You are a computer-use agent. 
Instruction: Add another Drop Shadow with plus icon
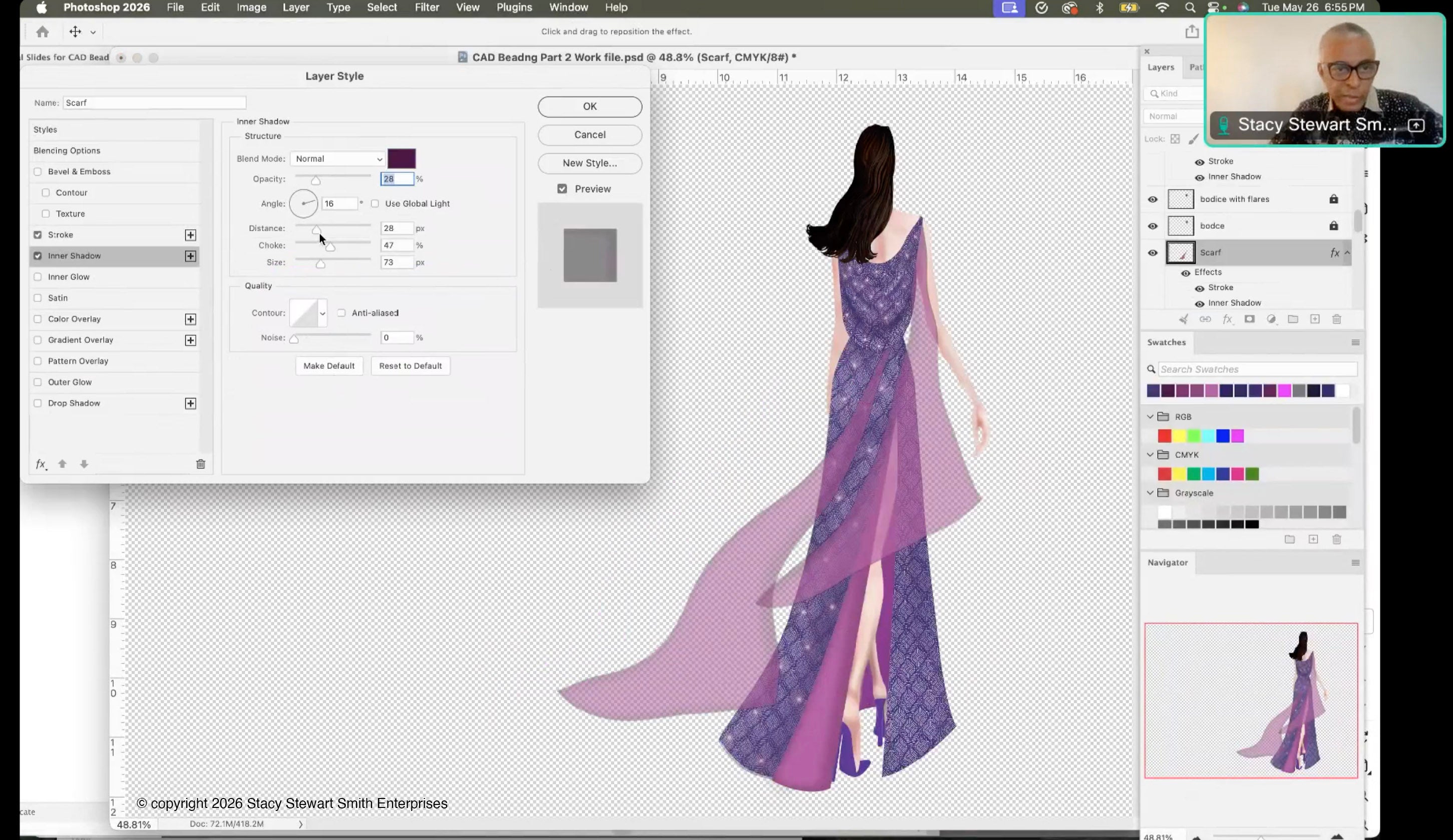click(190, 403)
